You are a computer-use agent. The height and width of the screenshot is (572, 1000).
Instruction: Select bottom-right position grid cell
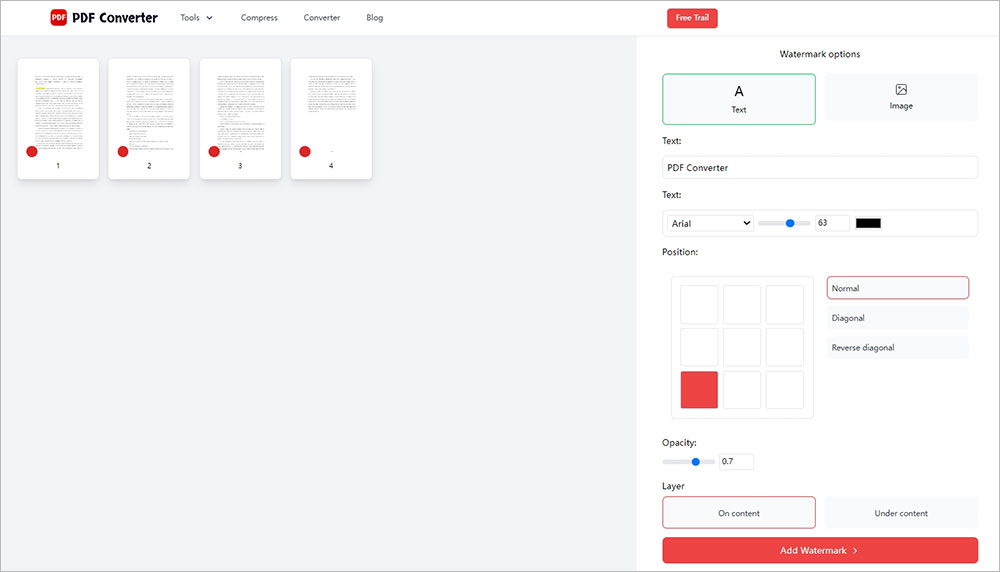[x=784, y=390]
